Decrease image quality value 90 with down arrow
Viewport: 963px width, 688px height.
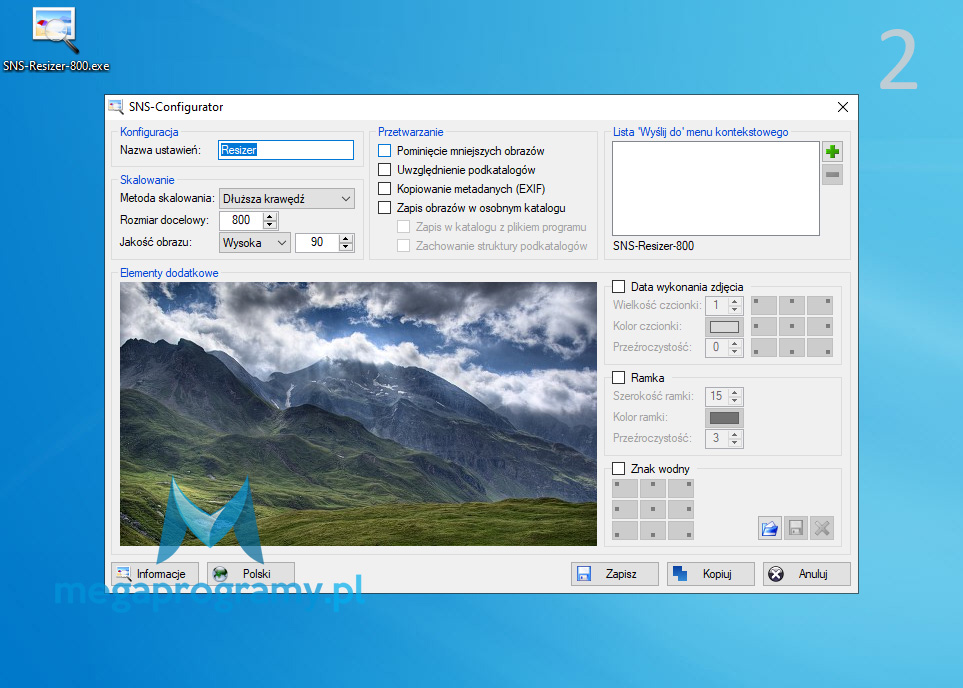point(346,247)
